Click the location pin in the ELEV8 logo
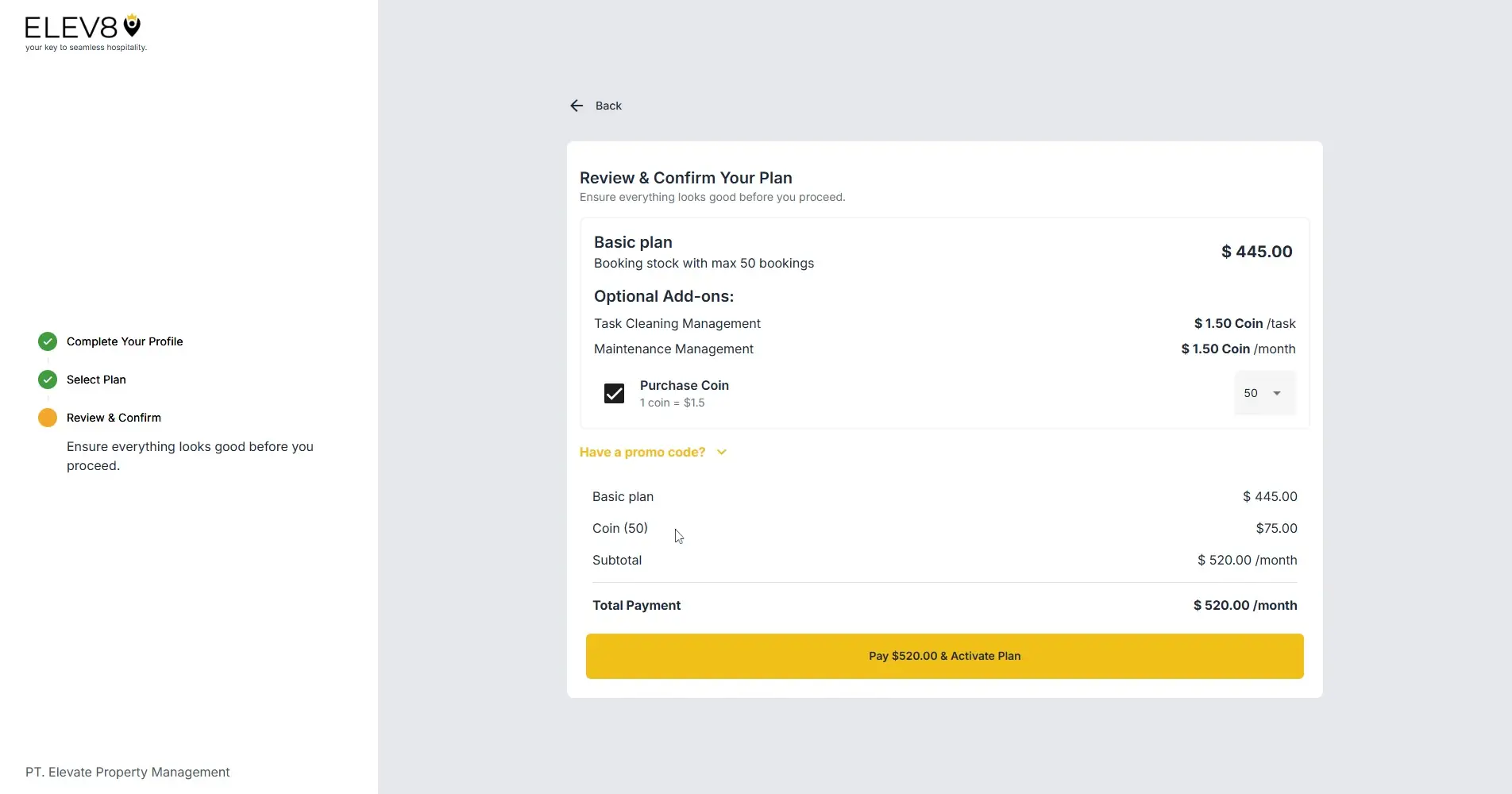Screen dimensions: 1512x794 tap(131, 25)
